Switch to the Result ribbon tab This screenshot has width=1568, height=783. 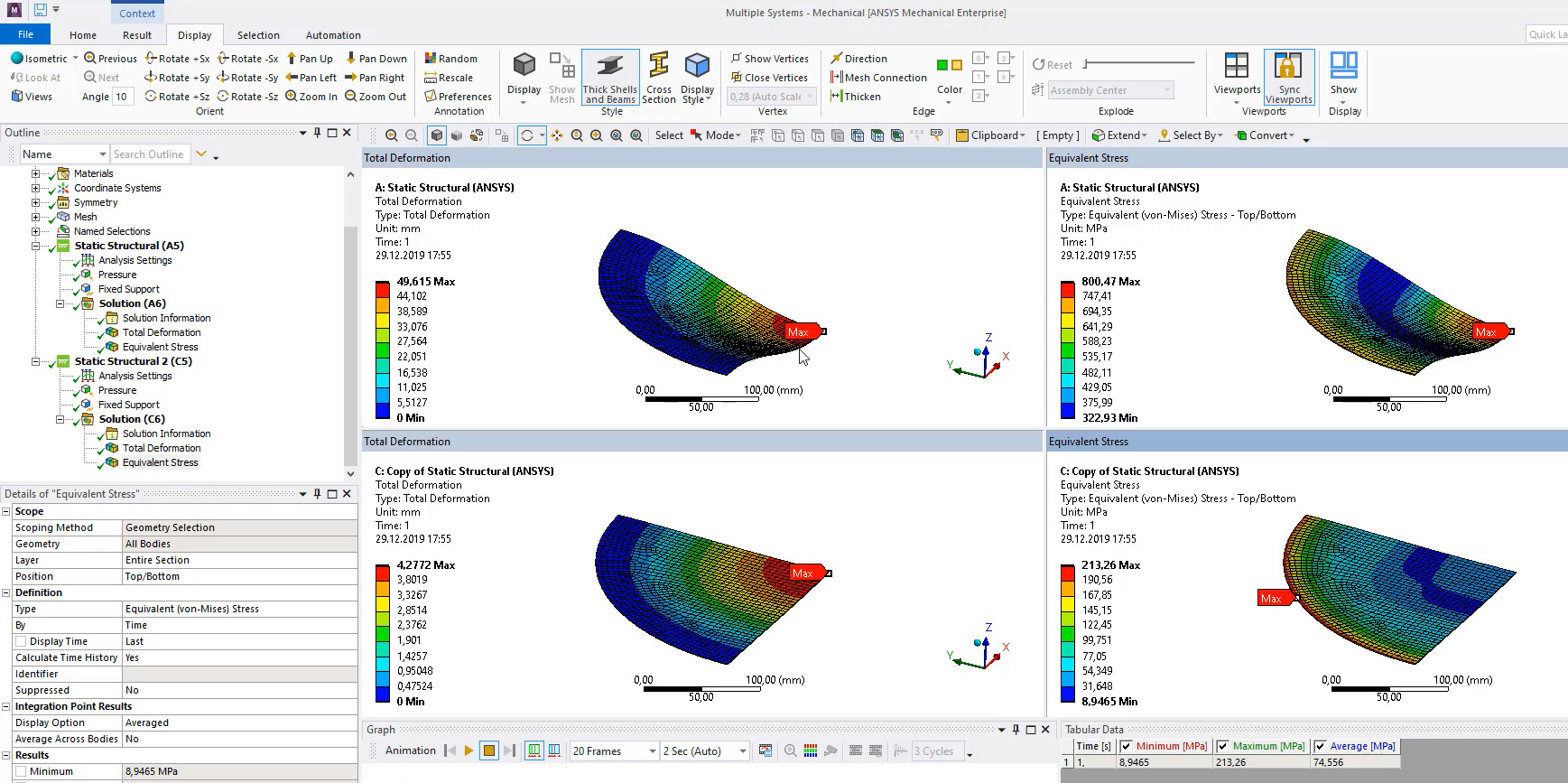[x=137, y=35]
